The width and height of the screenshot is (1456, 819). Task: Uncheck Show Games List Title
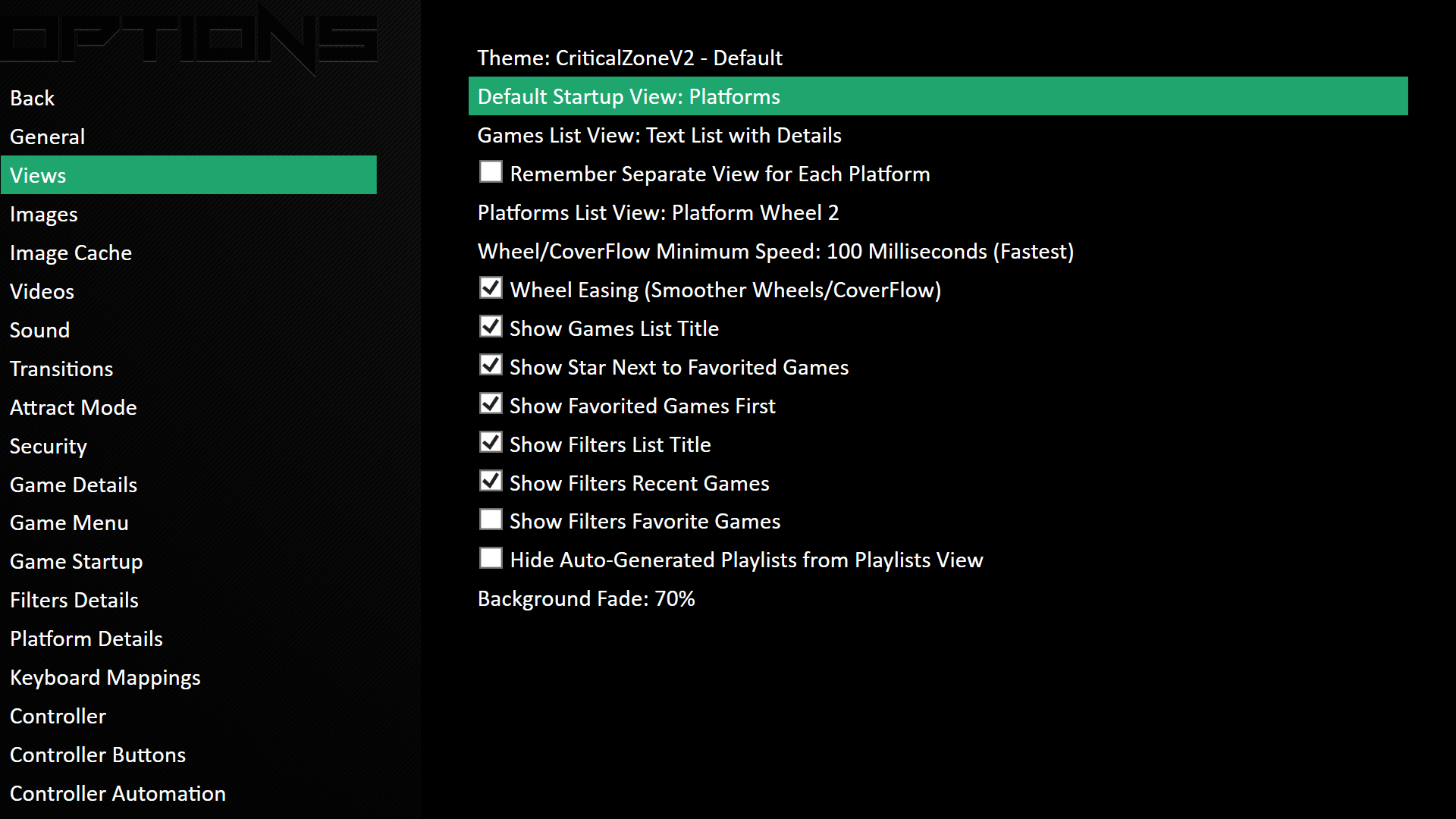click(x=491, y=327)
